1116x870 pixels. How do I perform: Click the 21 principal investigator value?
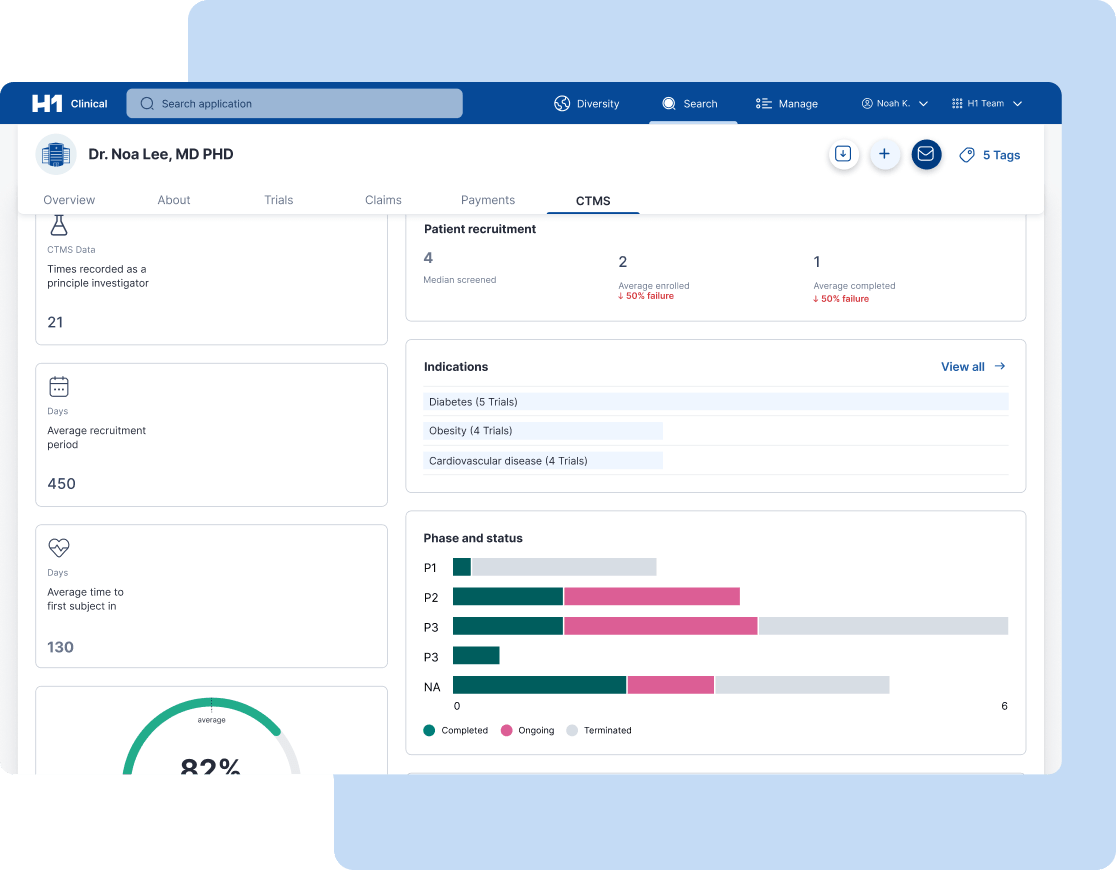pos(56,323)
